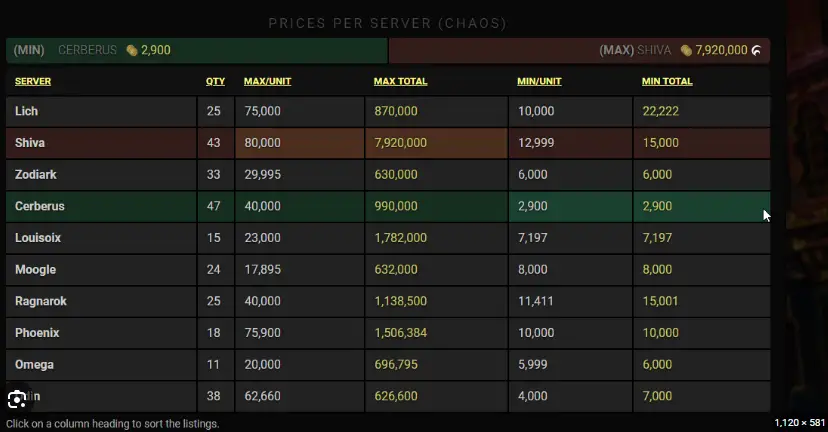Click the Moogle server row
828x432 pixels.
(x=388, y=270)
